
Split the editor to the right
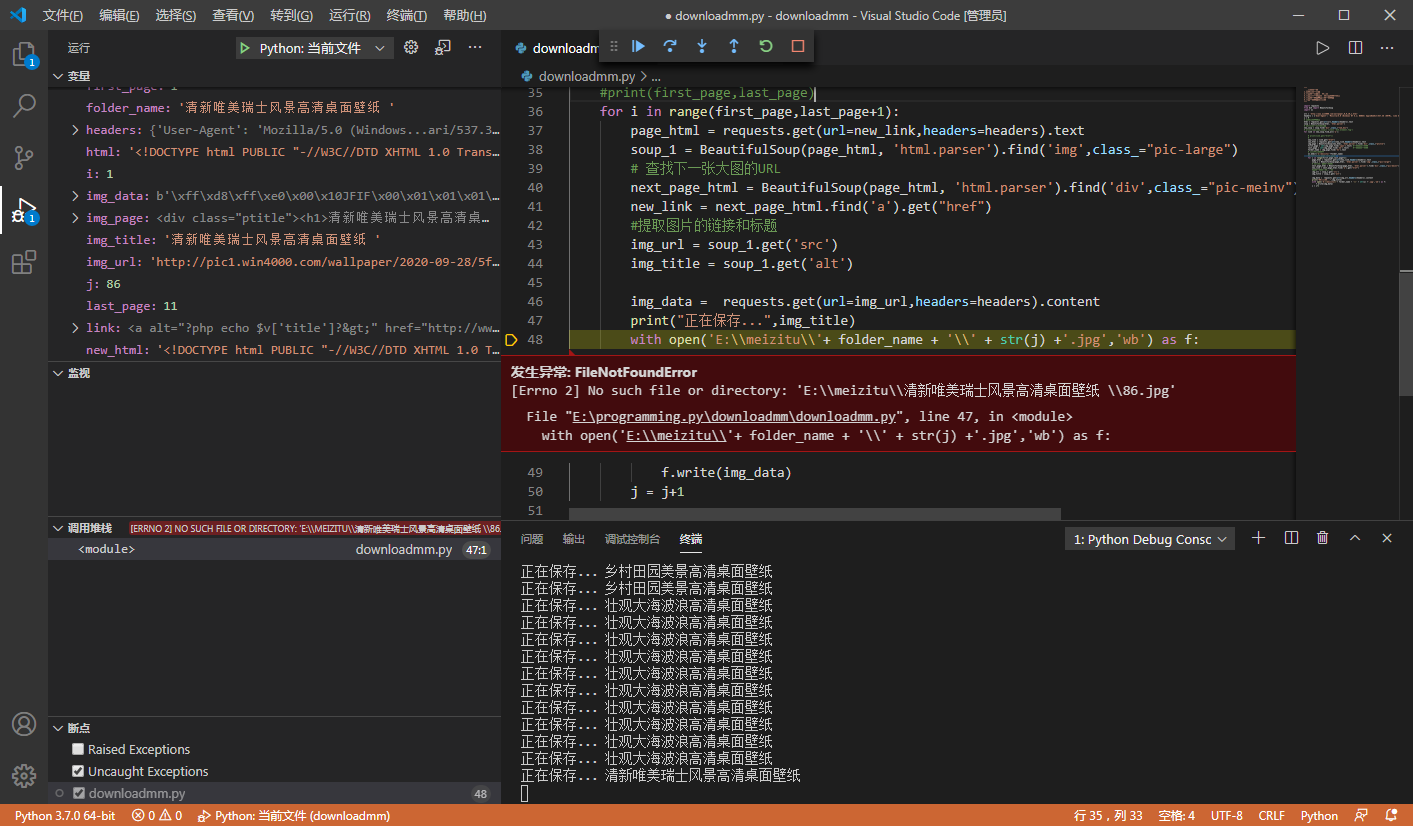pyautogui.click(x=1355, y=48)
